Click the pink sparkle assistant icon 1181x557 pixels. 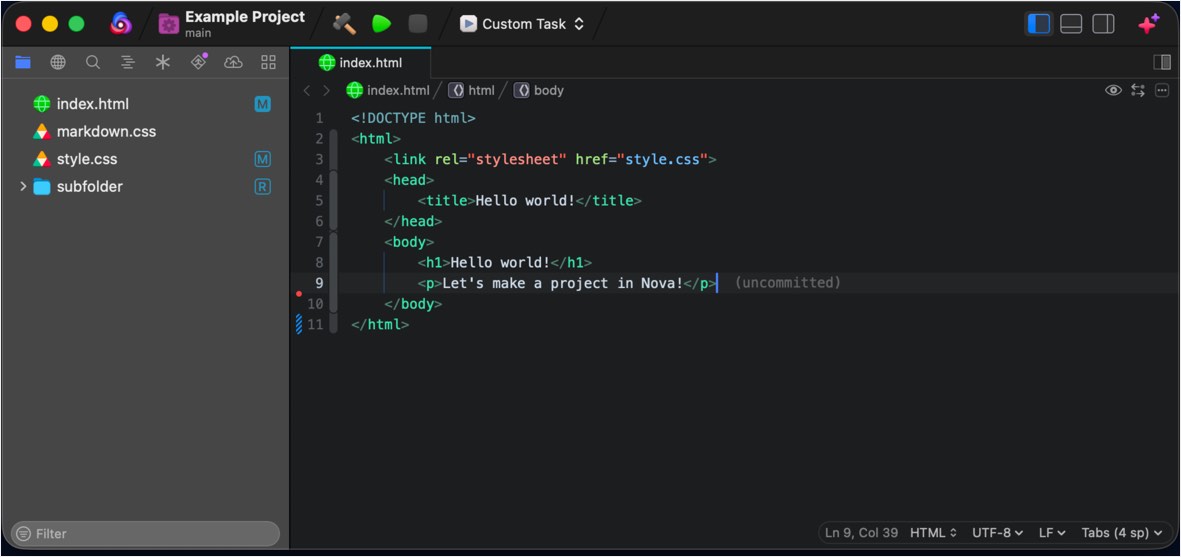tap(1149, 24)
